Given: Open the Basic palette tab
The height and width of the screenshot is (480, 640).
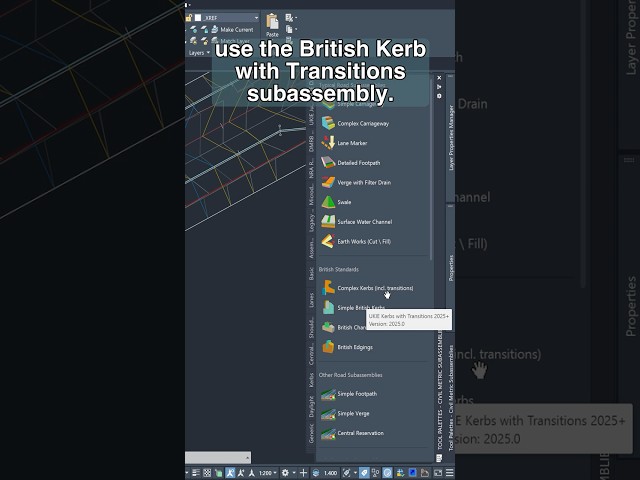Looking at the screenshot, I should click(311, 273).
